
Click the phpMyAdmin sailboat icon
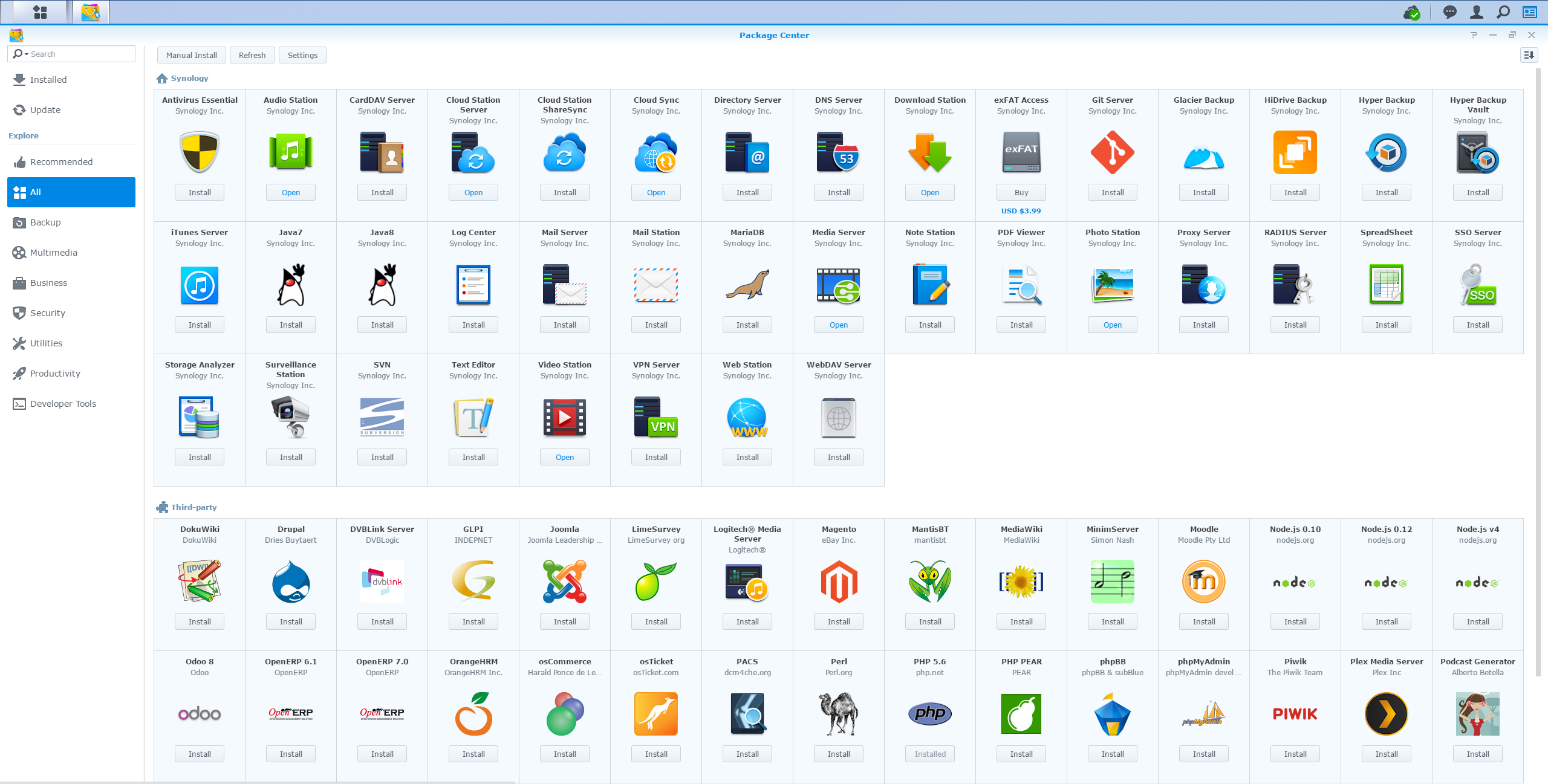pyautogui.click(x=1204, y=714)
